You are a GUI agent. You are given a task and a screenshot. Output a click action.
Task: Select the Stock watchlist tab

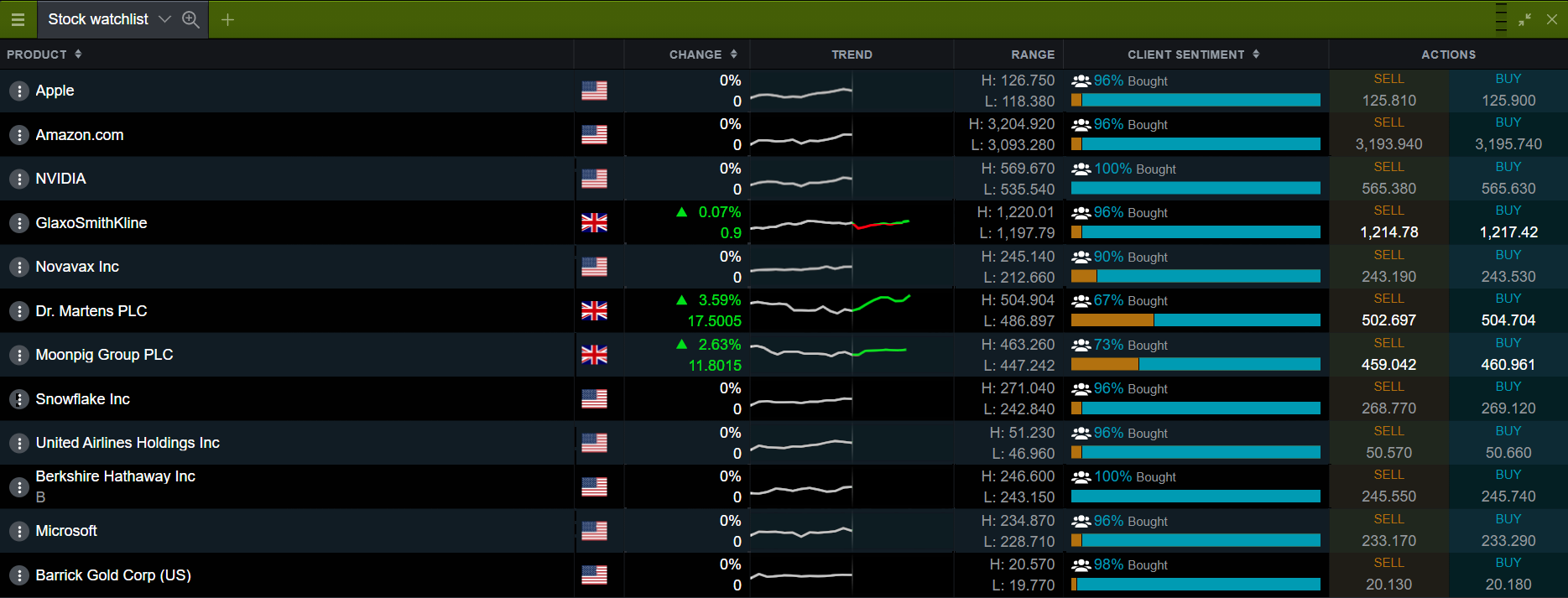point(97,19)
